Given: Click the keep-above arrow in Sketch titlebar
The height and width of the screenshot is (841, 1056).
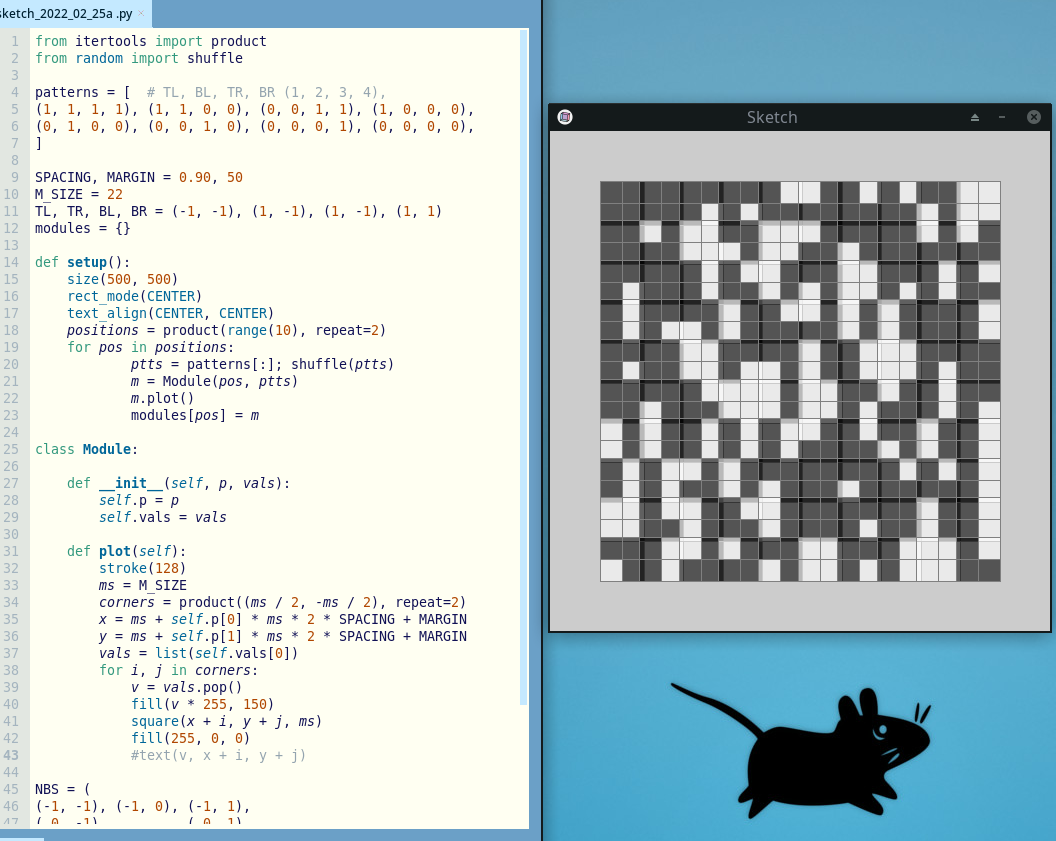Looking at the screenshot, I should (x=975, y=117).
